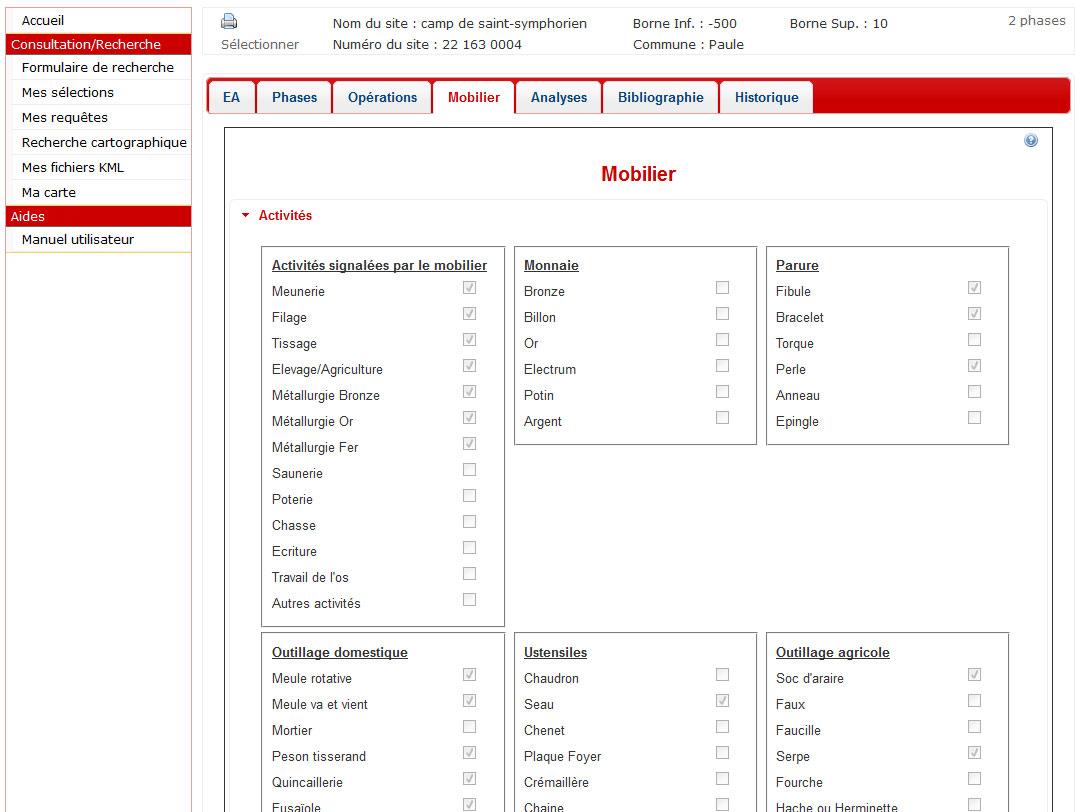Click the printer icon above Sélectionner
This screenshot has width=1075, height=812.
coord(229,21)
